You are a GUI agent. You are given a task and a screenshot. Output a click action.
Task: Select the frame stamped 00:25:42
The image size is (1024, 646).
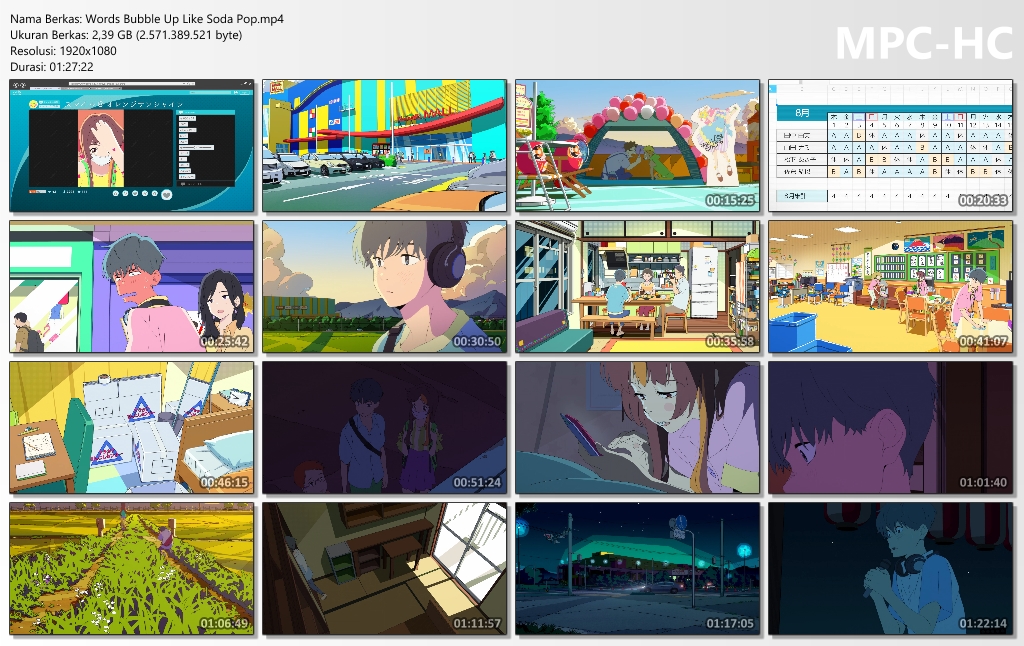click(x=131, y=287)
